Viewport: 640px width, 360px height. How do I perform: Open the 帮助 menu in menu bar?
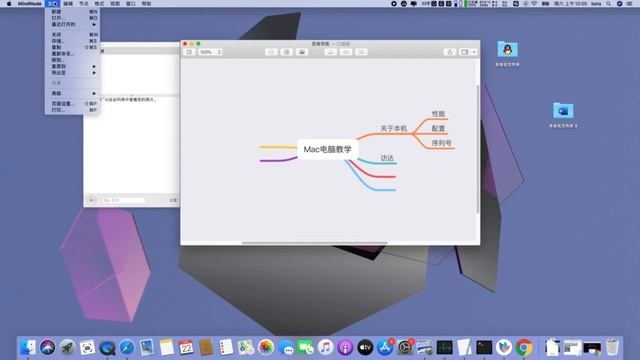coord(146,4)
